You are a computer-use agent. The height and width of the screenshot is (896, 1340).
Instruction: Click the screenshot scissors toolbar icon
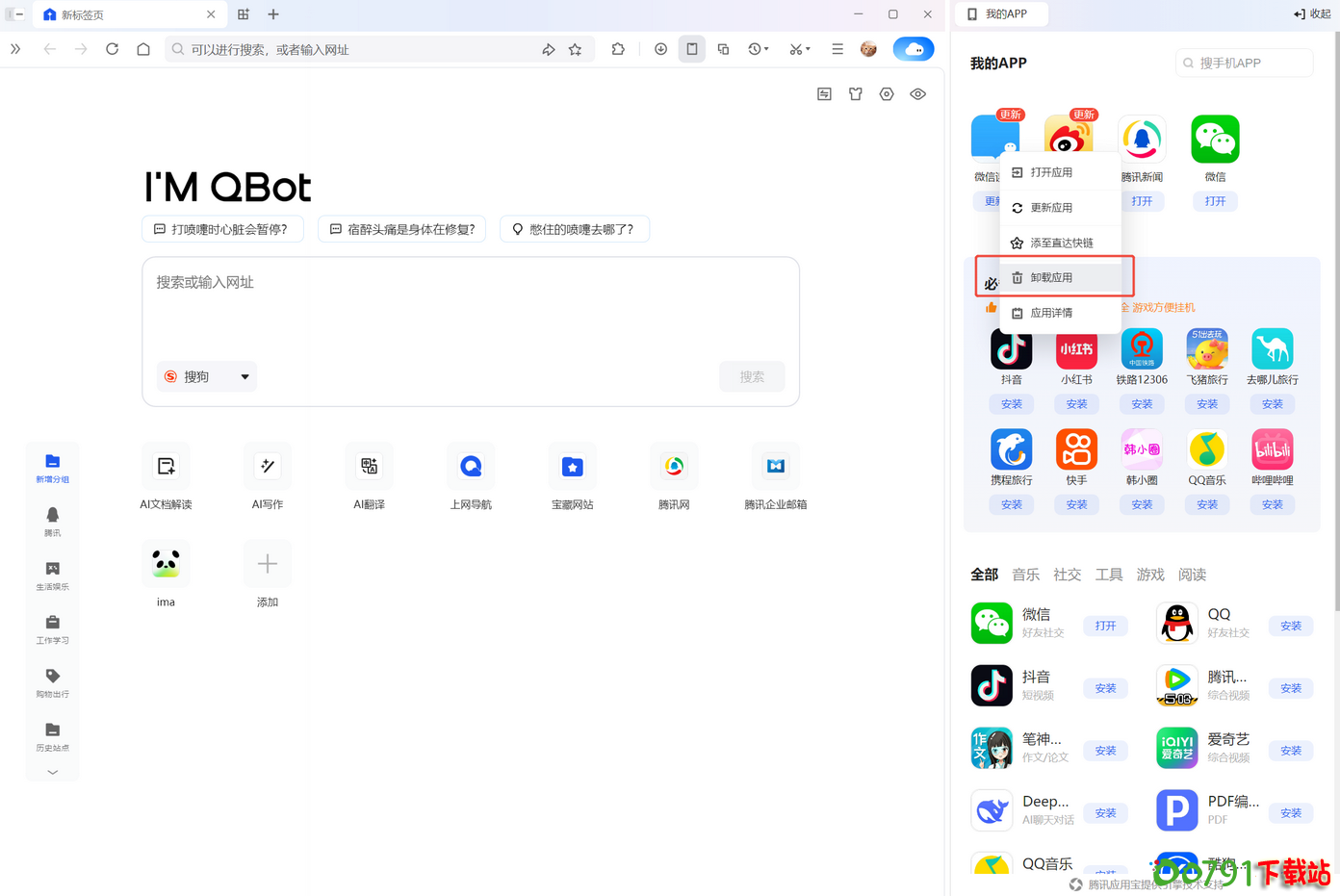click(x=795, y=48)
